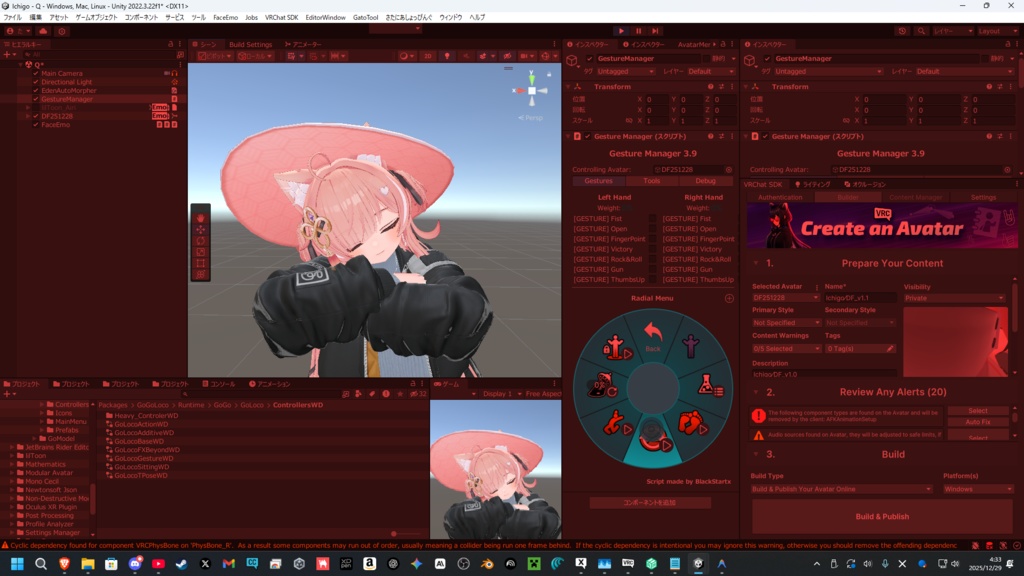The width and height of the screenshot is (1024, 576).
Task: Click the avatar Name input field
Action: 859,298
